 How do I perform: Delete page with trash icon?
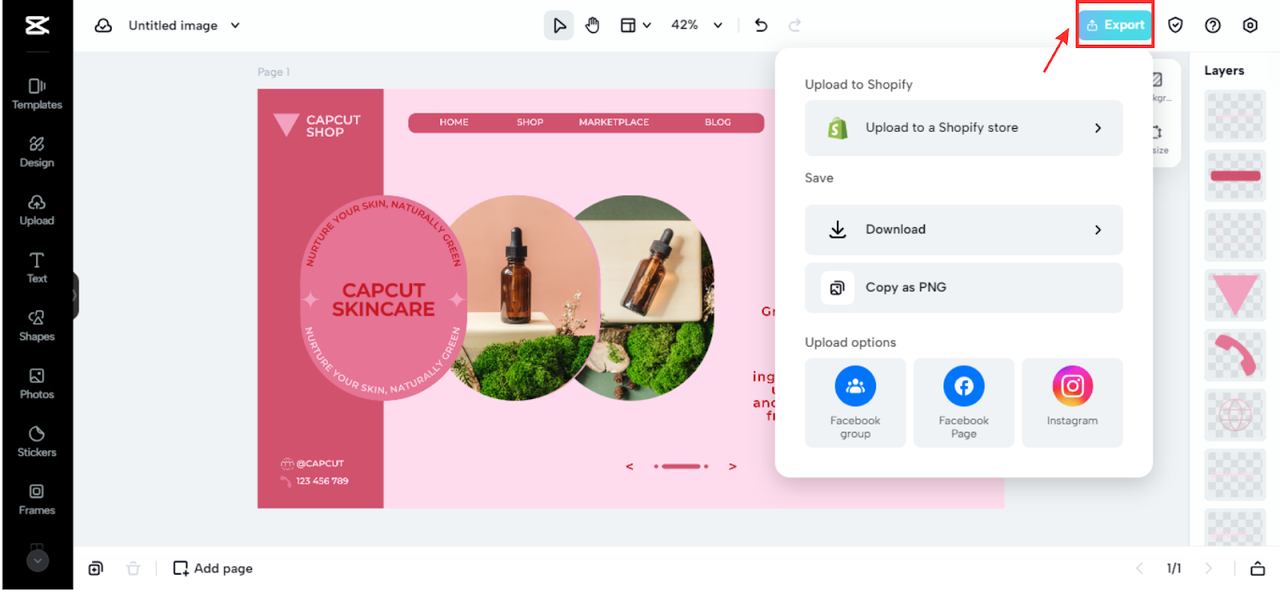pyautogui.click(x=133, y=569)
